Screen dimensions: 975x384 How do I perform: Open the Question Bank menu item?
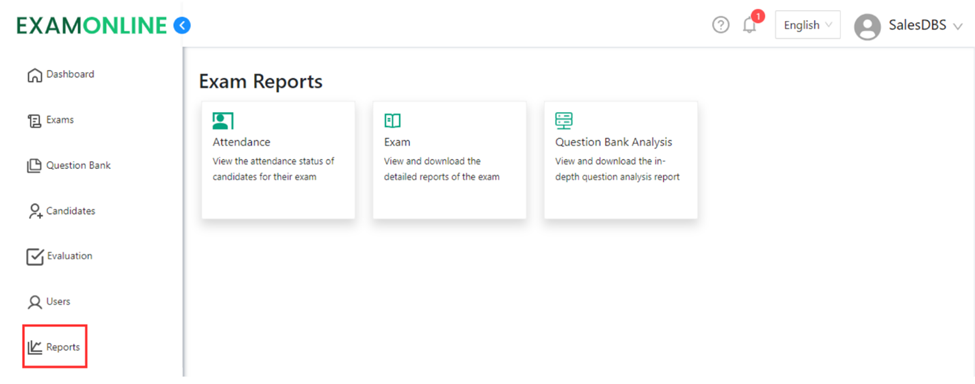pos(68,166)
